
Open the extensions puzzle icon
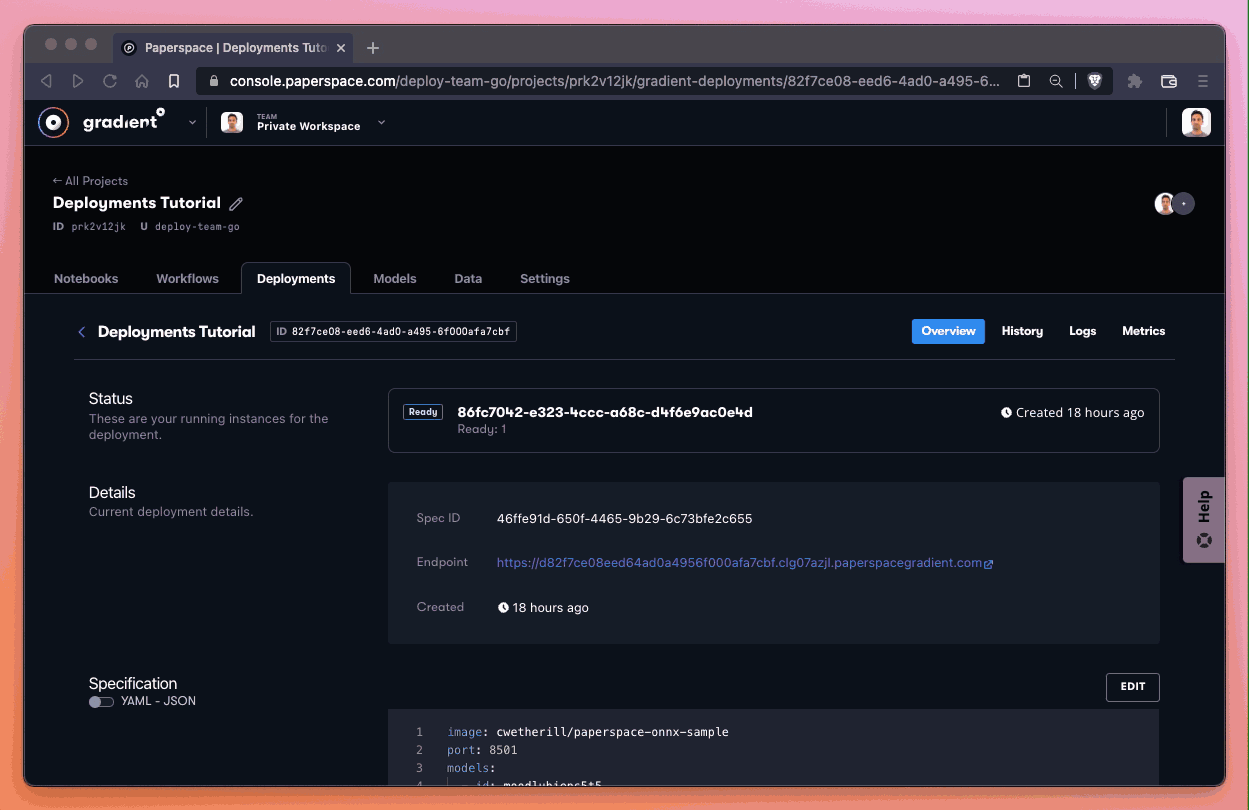(1135, 81)
